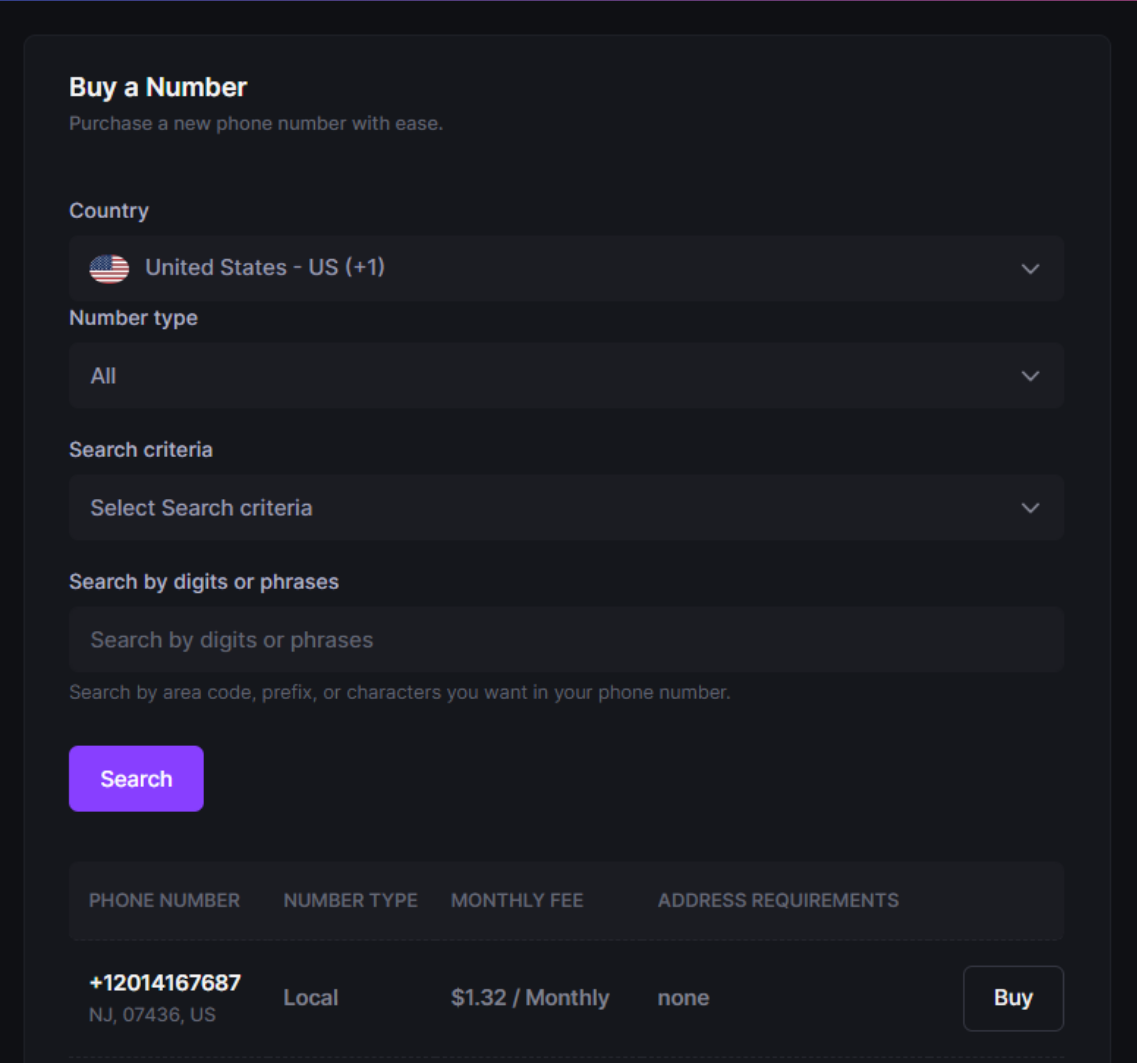The image size is (1137, 1063).
Task: Select the United States - US (+1) country field
Action: tap(265, 268)
